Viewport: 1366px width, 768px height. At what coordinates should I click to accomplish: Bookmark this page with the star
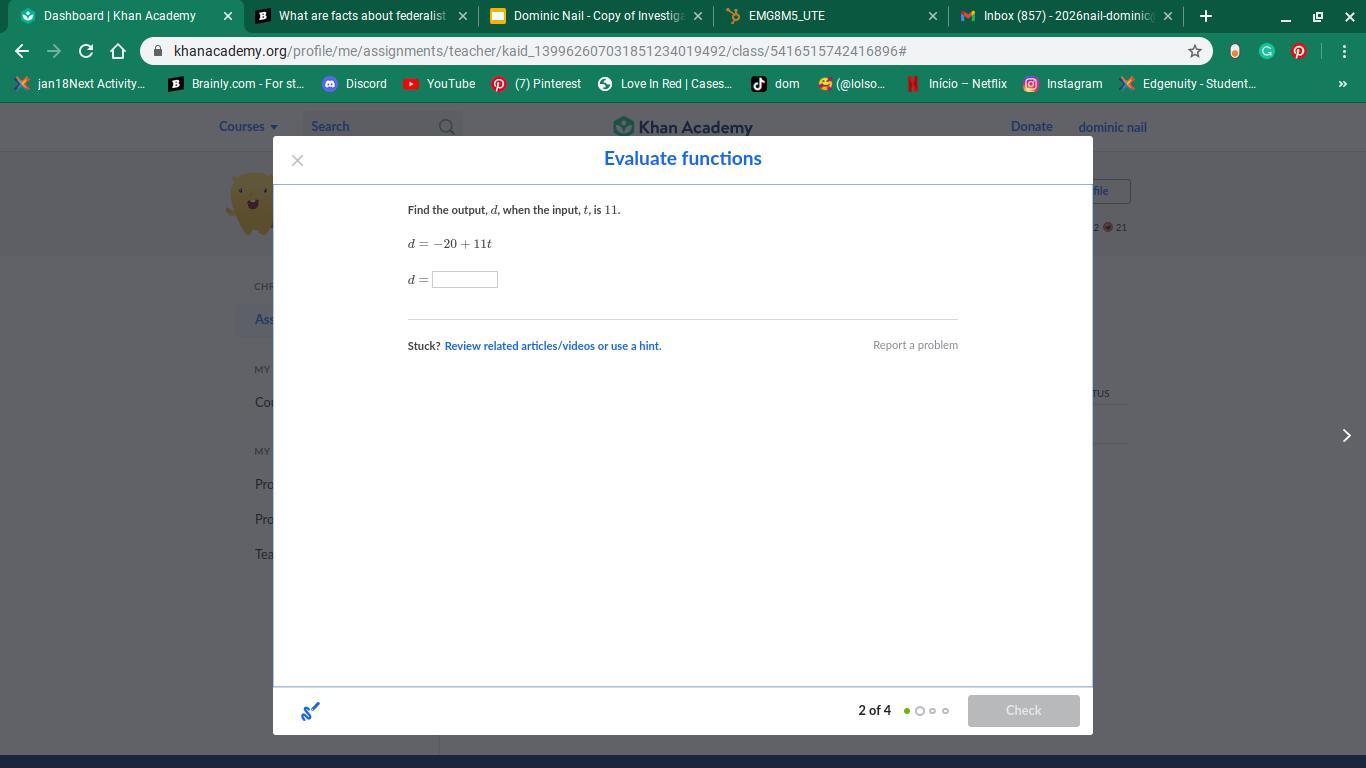coord(1194,51)
